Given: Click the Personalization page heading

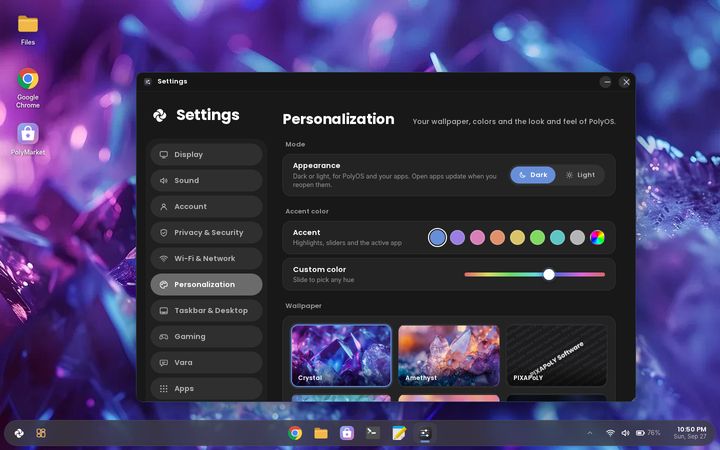Looking at the screenshot, I should coord(338,119).
